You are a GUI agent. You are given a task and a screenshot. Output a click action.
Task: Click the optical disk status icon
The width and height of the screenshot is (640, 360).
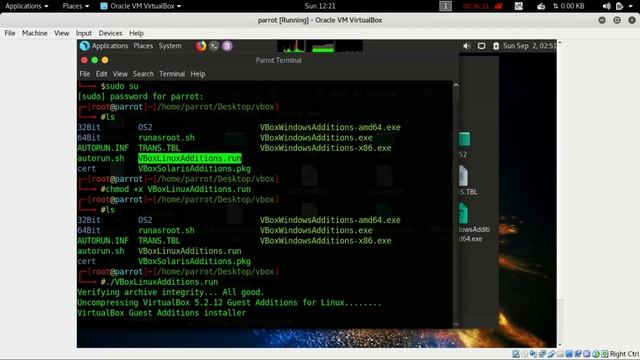tap(524, 354)
